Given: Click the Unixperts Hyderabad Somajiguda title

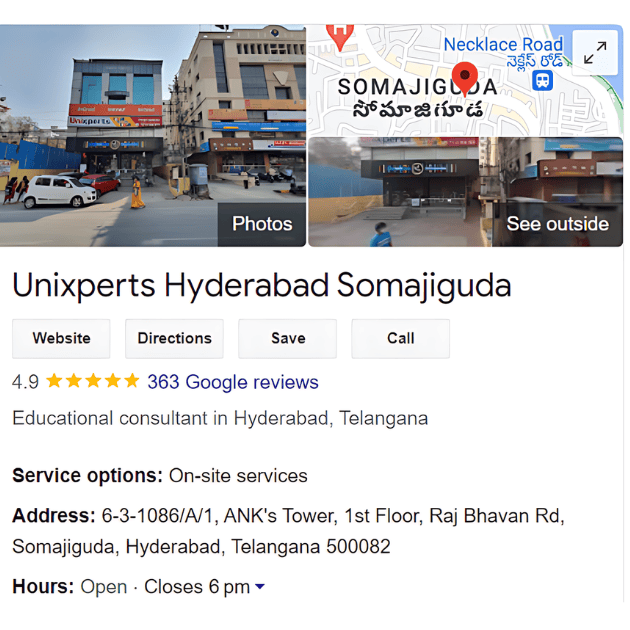Looking at the screenshot, I should [x=262, y=285].
